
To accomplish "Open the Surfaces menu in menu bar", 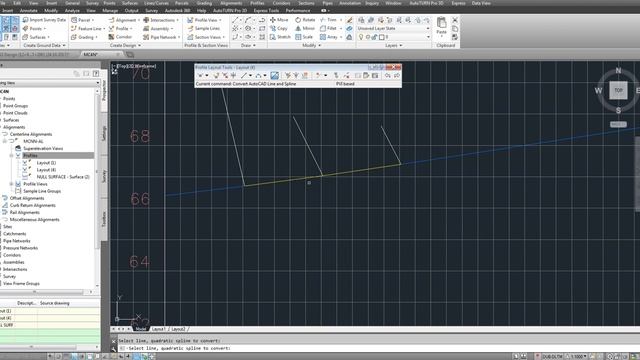I will click(130, 3).
